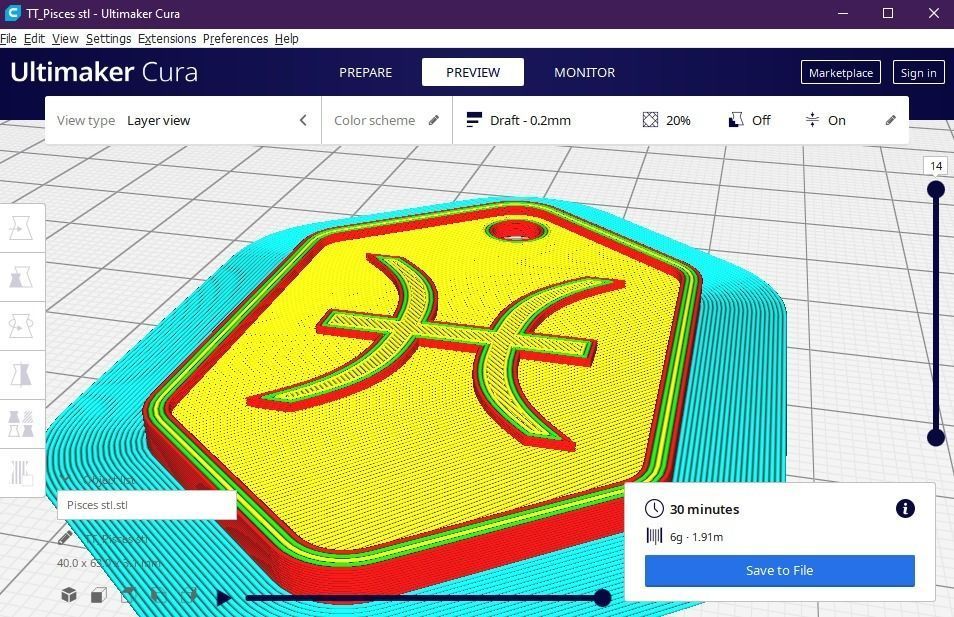The width and height of the screenshot is (954, 617).
Task: Open the Settings menu
Action: 108,38
